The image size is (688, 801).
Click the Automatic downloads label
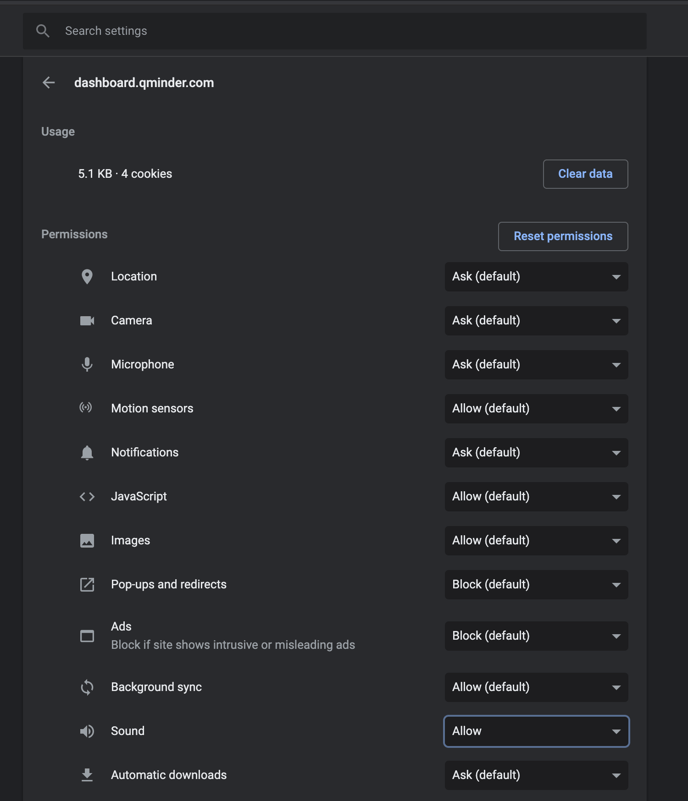169,775
